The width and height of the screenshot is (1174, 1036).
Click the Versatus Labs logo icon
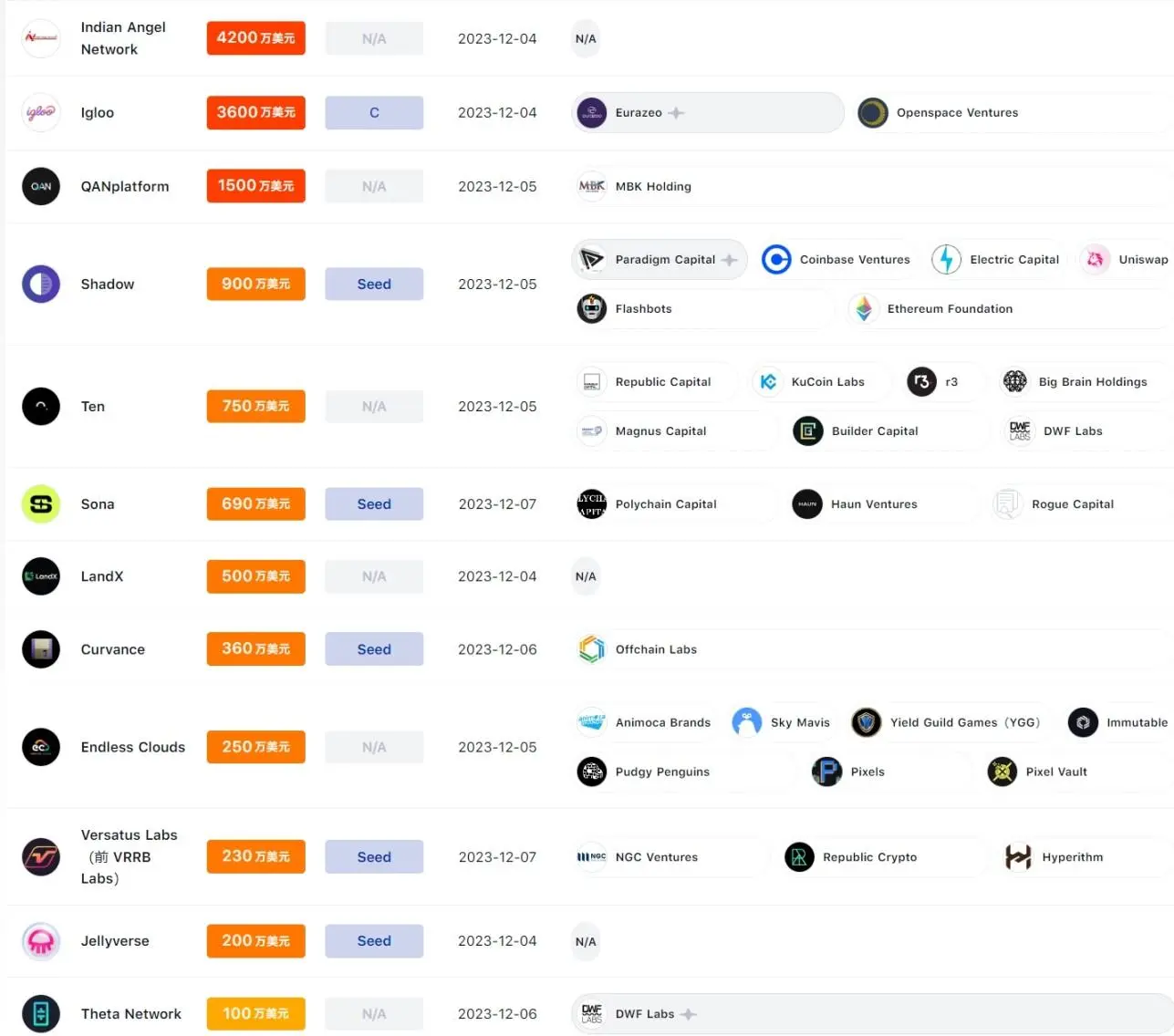(x=41, y=856)
